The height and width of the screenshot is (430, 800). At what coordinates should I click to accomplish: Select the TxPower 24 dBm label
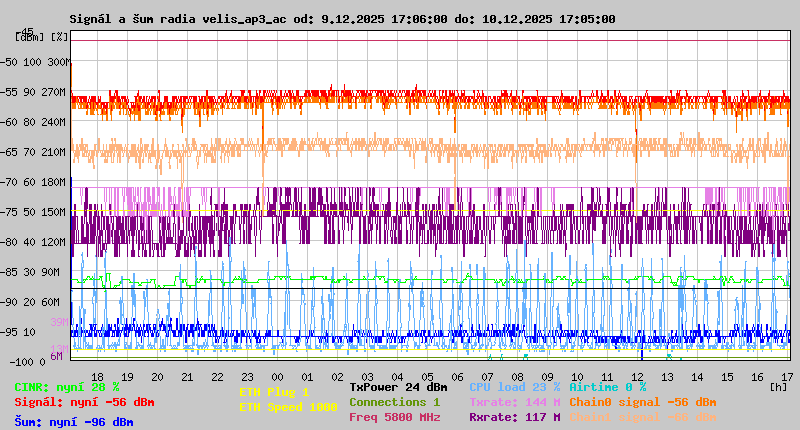click(398, 386)
